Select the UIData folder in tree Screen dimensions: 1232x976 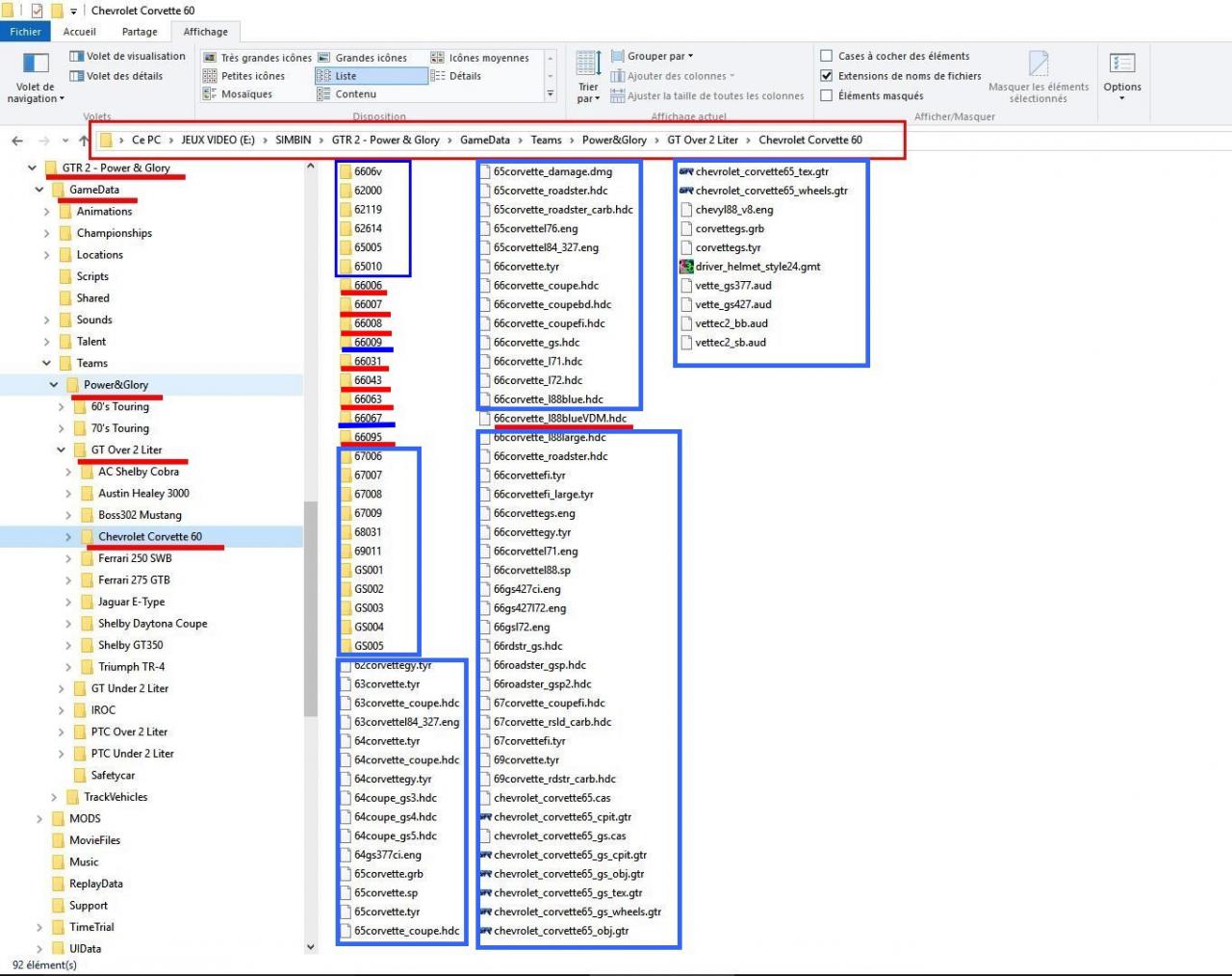coord(85,948)
